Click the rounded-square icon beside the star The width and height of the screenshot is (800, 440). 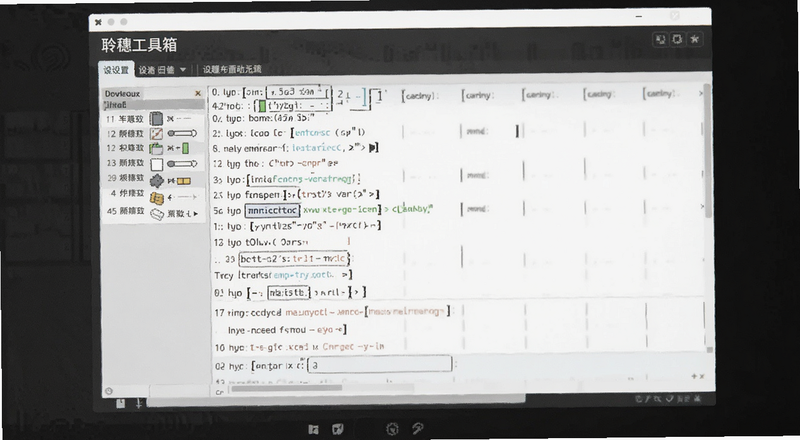click(677, 39)
